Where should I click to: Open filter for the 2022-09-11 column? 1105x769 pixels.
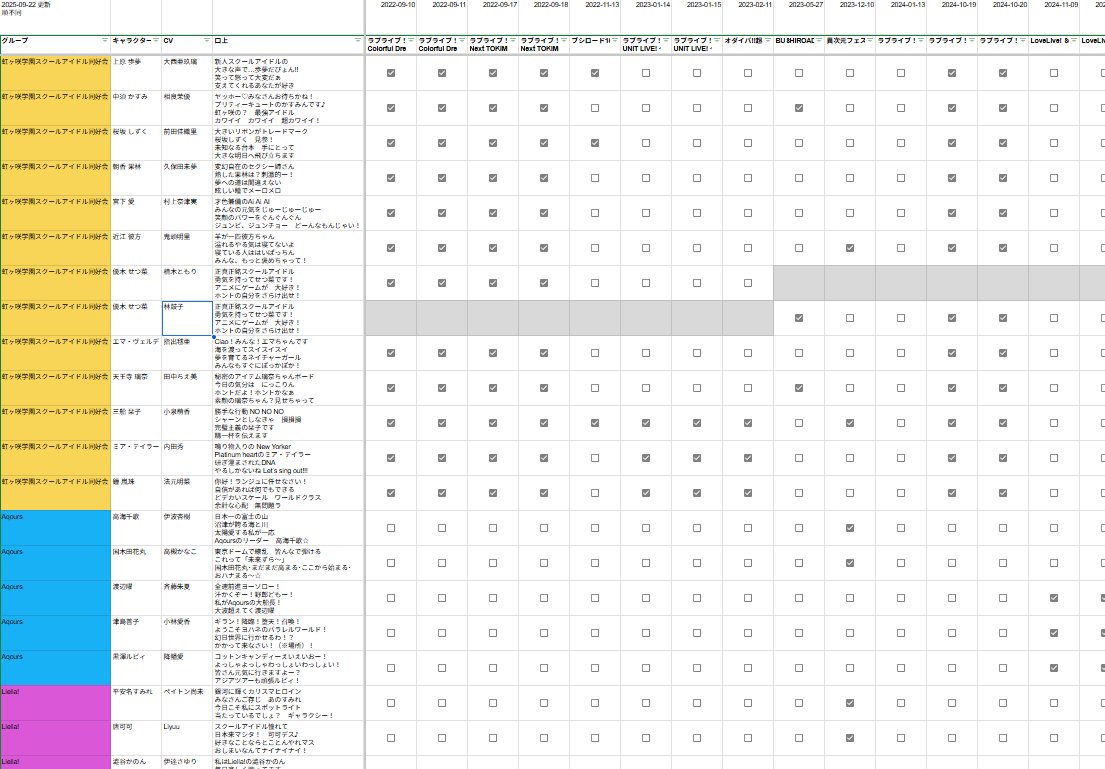tap(462, 40)
